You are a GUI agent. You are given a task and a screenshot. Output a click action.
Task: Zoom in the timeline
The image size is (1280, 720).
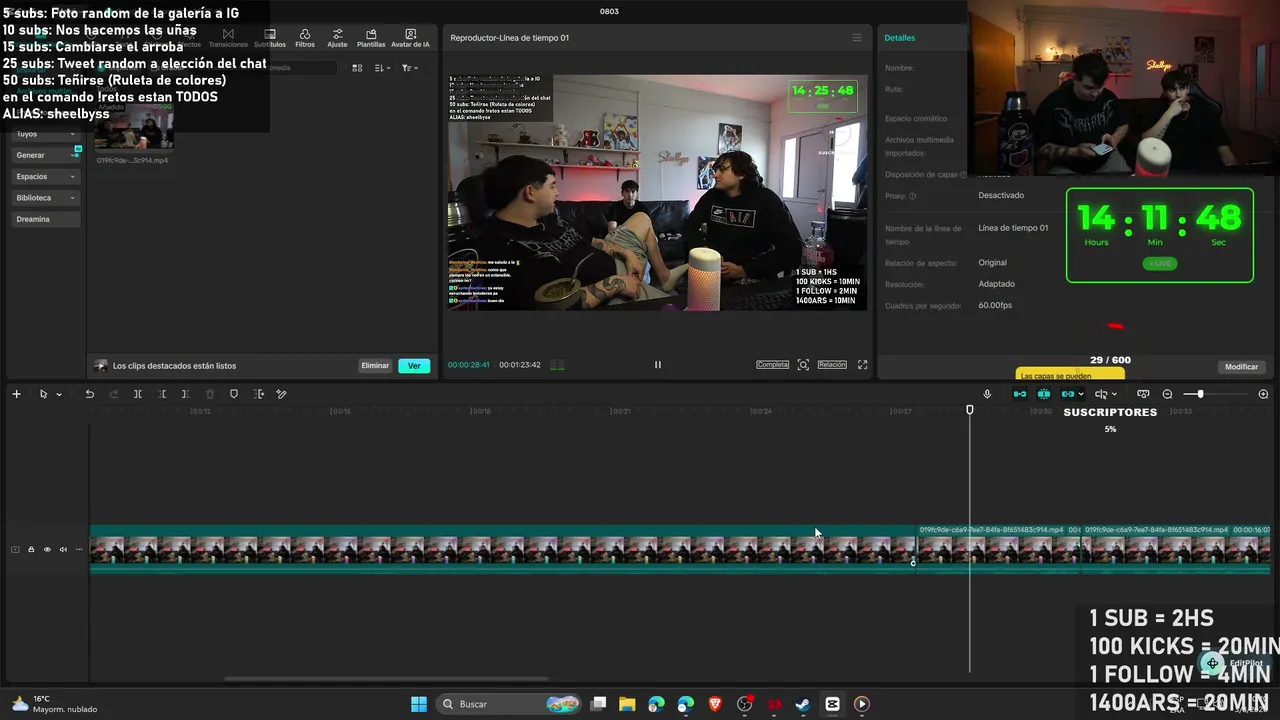coord(1263,394)
